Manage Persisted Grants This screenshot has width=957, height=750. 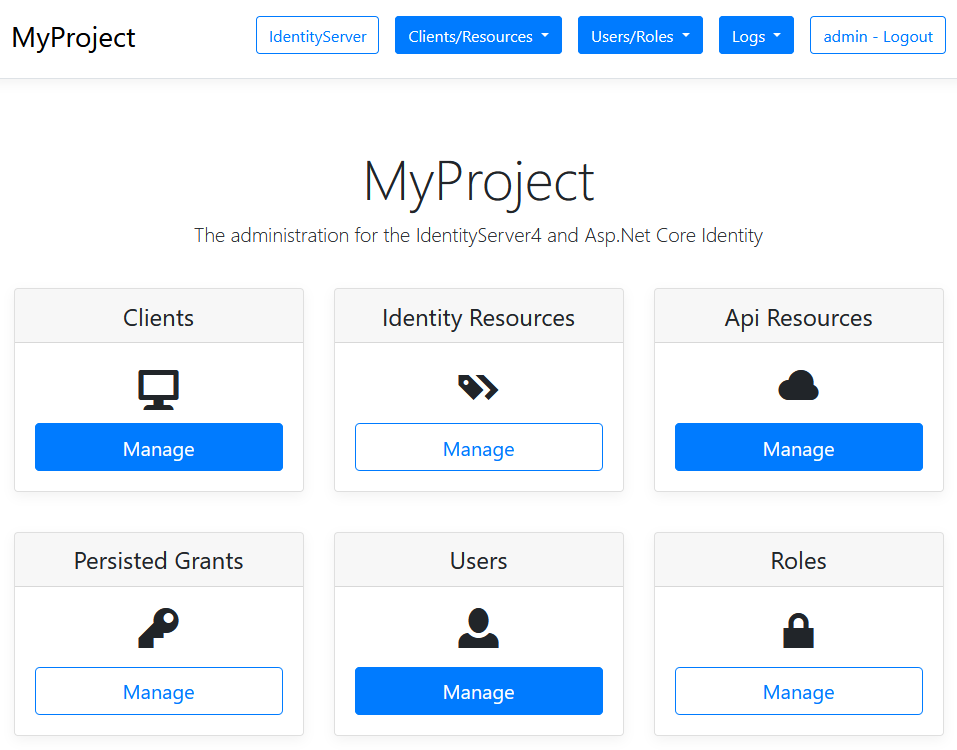[159, 691]
